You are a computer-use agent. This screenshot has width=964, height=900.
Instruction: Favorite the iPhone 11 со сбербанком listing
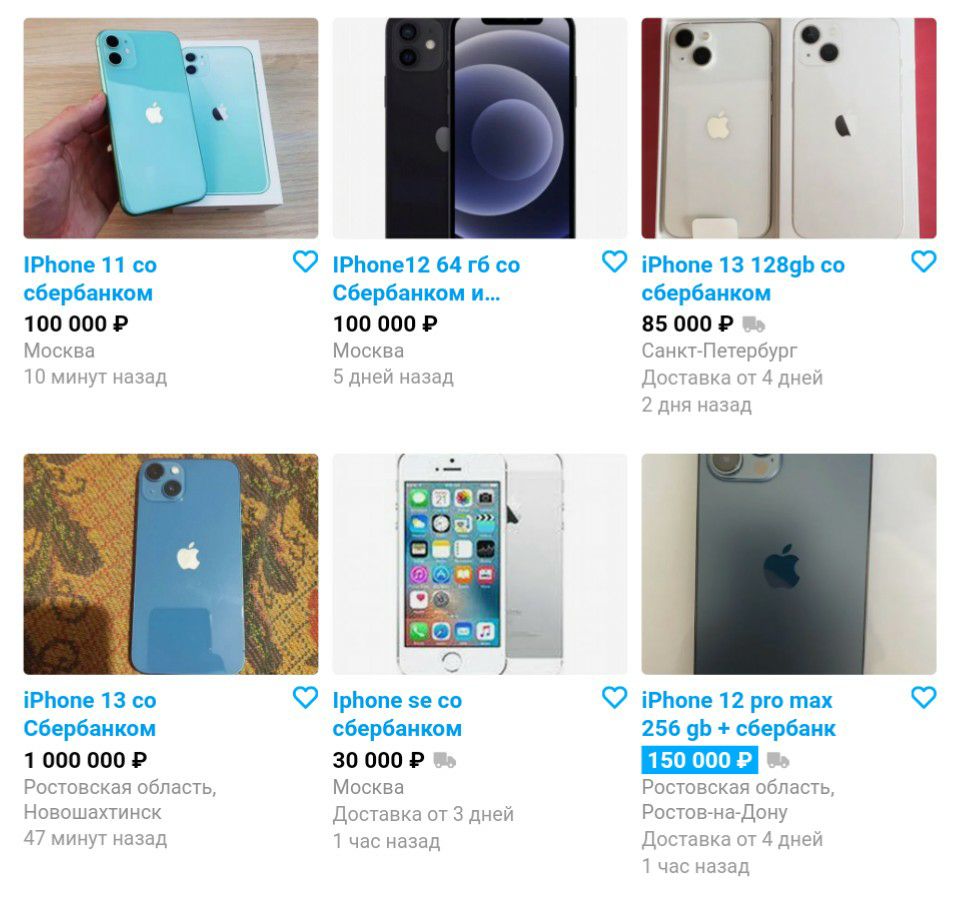305,261
